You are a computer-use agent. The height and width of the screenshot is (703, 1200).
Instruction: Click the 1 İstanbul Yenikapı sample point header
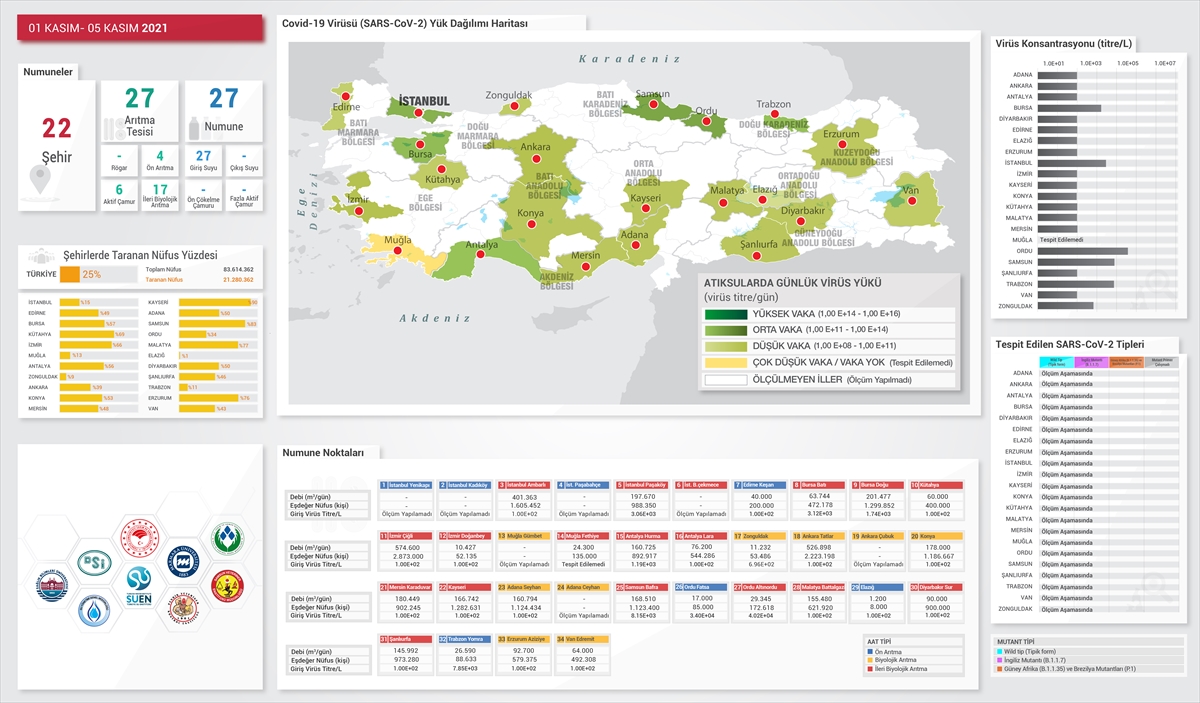pos(406,485)
